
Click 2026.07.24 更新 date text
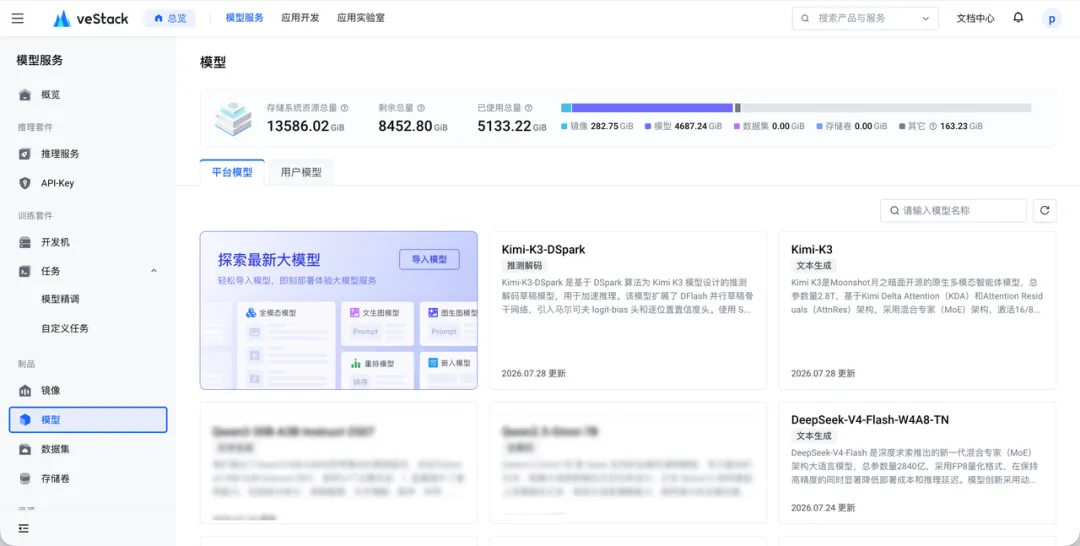click(x=823, y=507)
